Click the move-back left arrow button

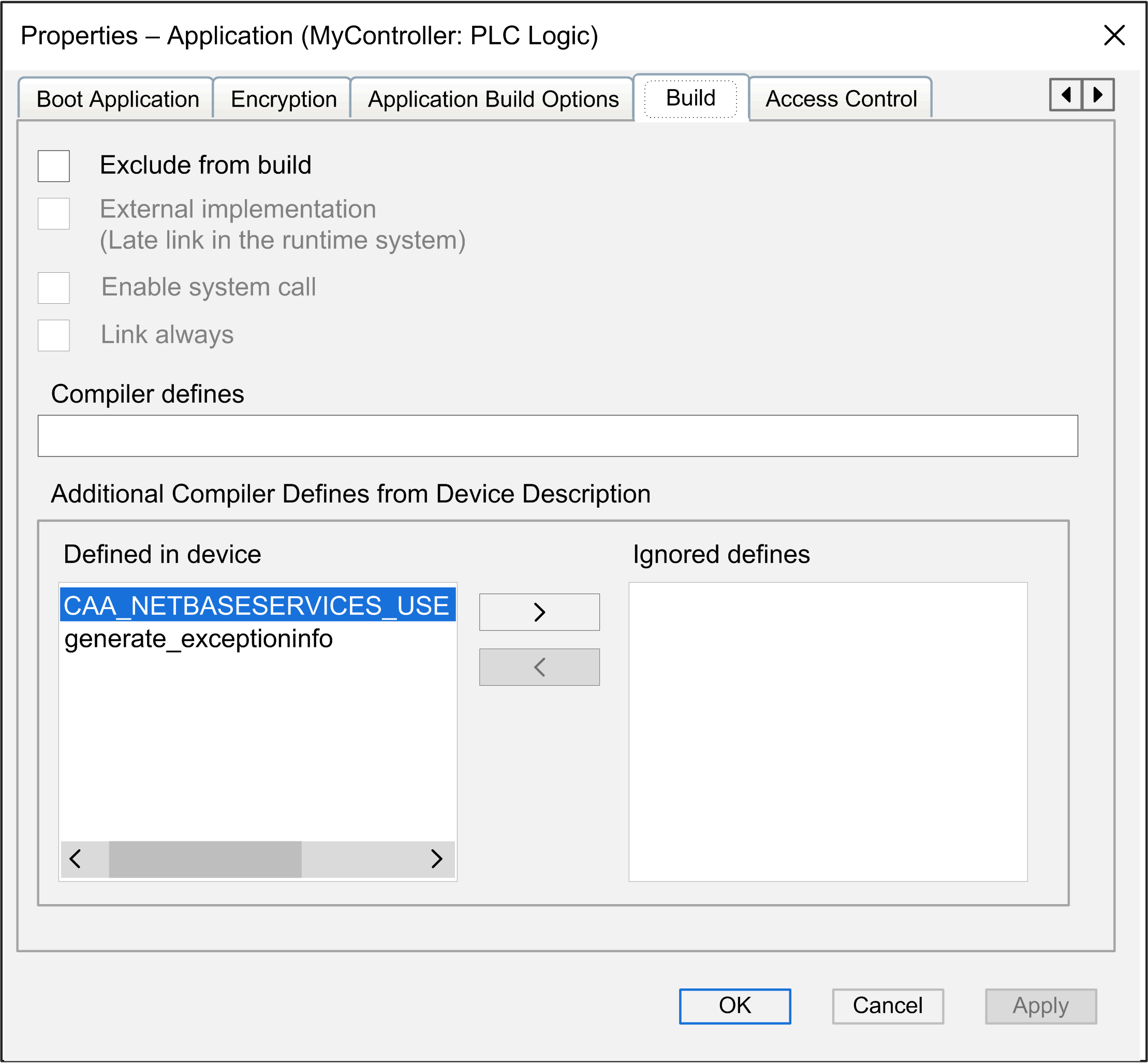click(x=539, y=667)
